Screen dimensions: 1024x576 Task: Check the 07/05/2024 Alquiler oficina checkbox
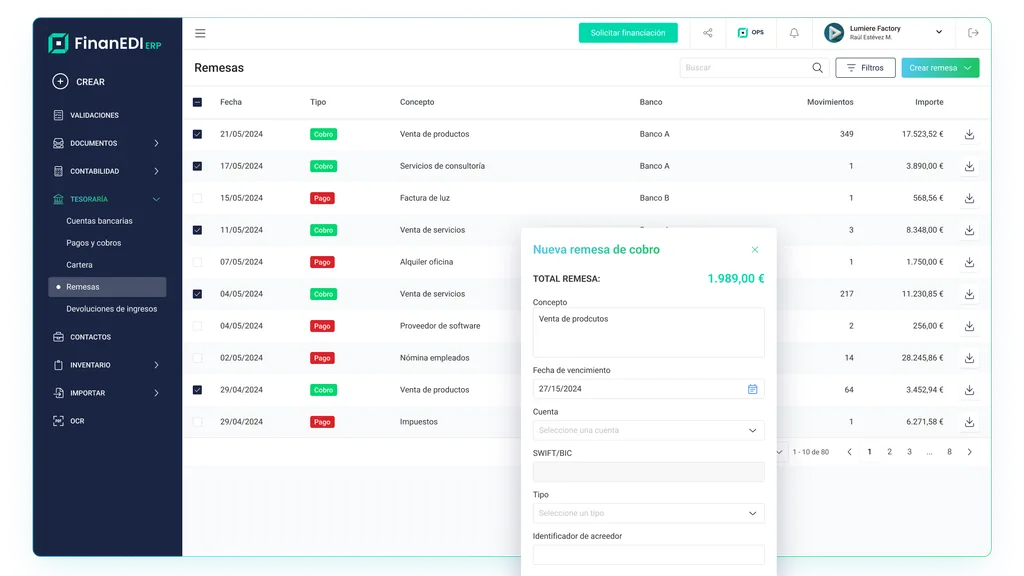[x=197, y=263]
